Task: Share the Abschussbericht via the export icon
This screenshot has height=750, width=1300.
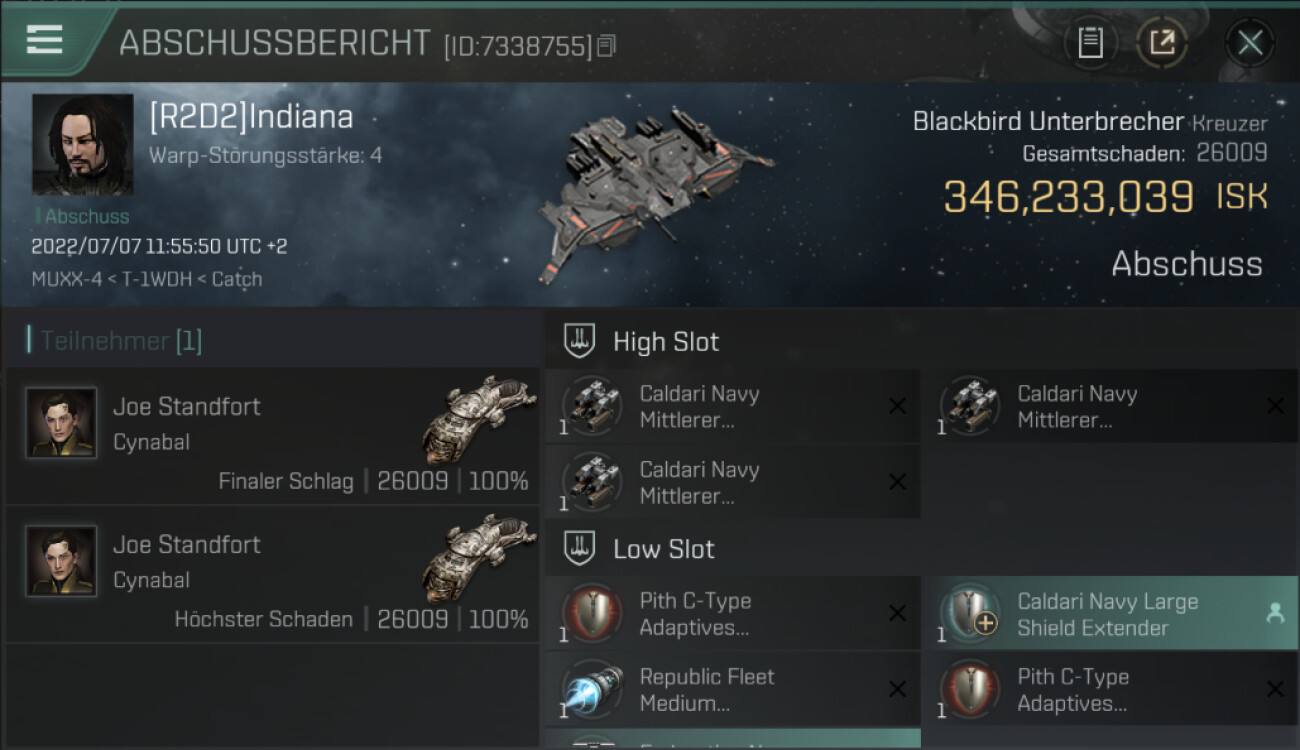Action: 1161,43
